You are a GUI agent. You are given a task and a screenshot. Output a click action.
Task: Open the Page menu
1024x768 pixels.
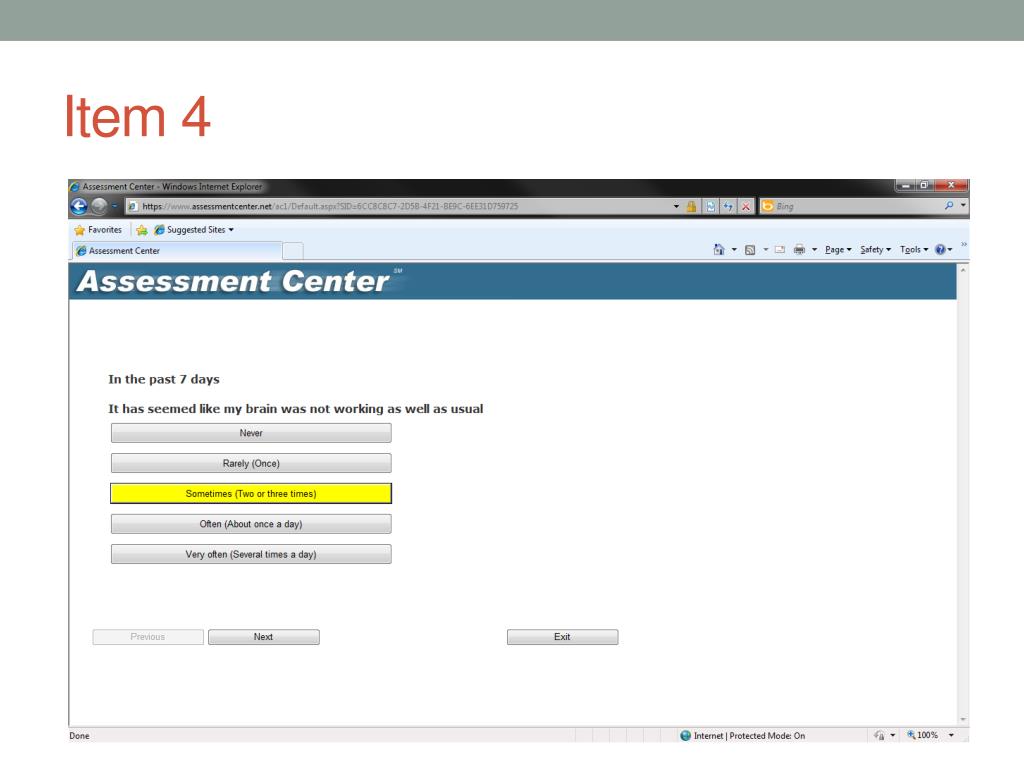pos(838,249)
